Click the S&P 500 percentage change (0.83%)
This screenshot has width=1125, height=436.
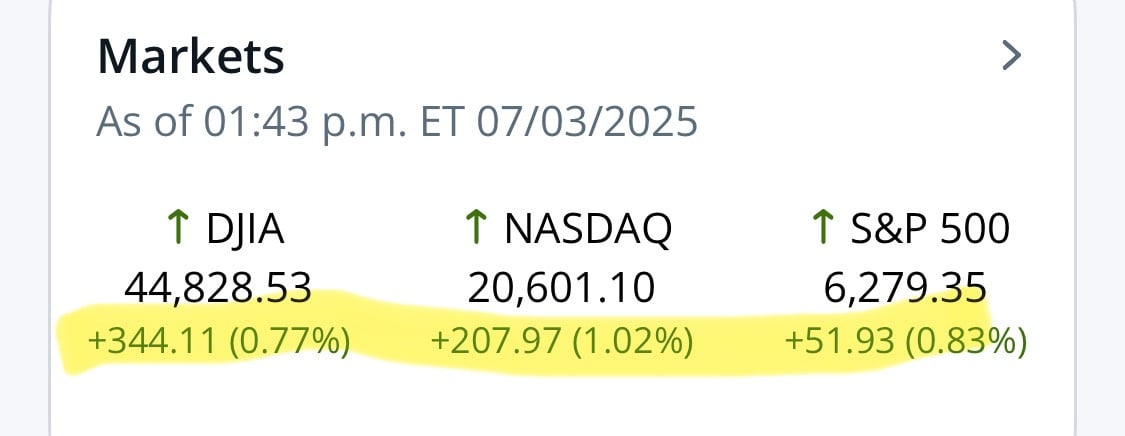(966, 343)
